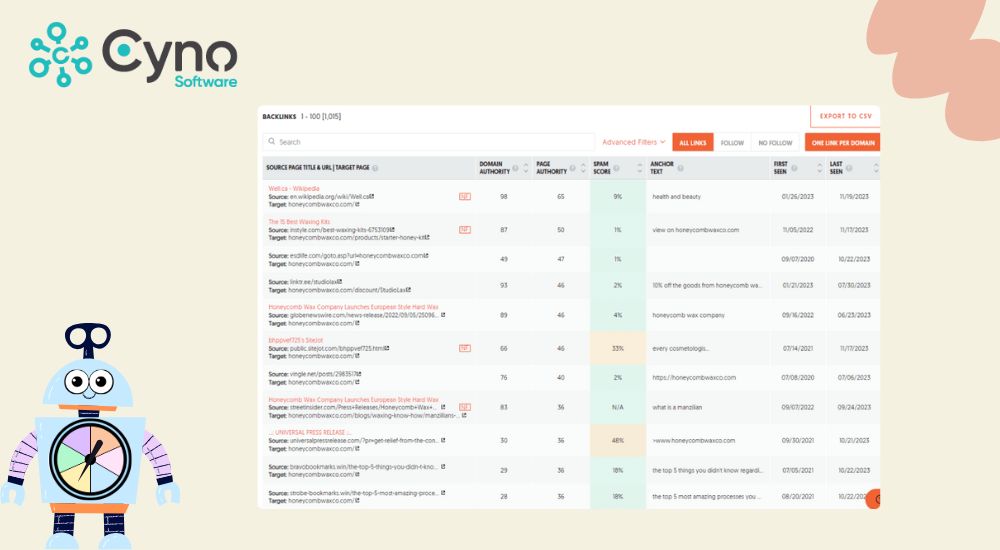Enable One Link Per Domain
The width and height of the screenshot is (1000, 550).
[845, 143]
